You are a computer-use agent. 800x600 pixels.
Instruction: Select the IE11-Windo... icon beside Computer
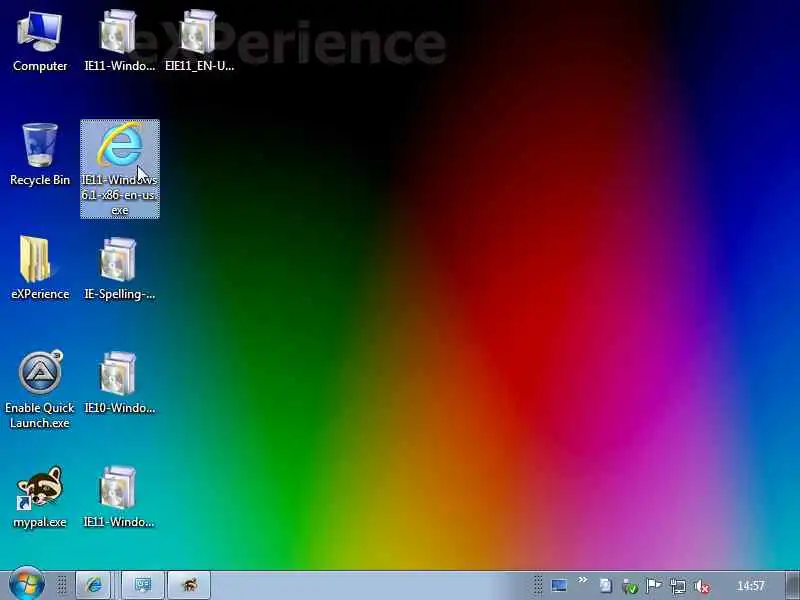(x=119, y=41)
